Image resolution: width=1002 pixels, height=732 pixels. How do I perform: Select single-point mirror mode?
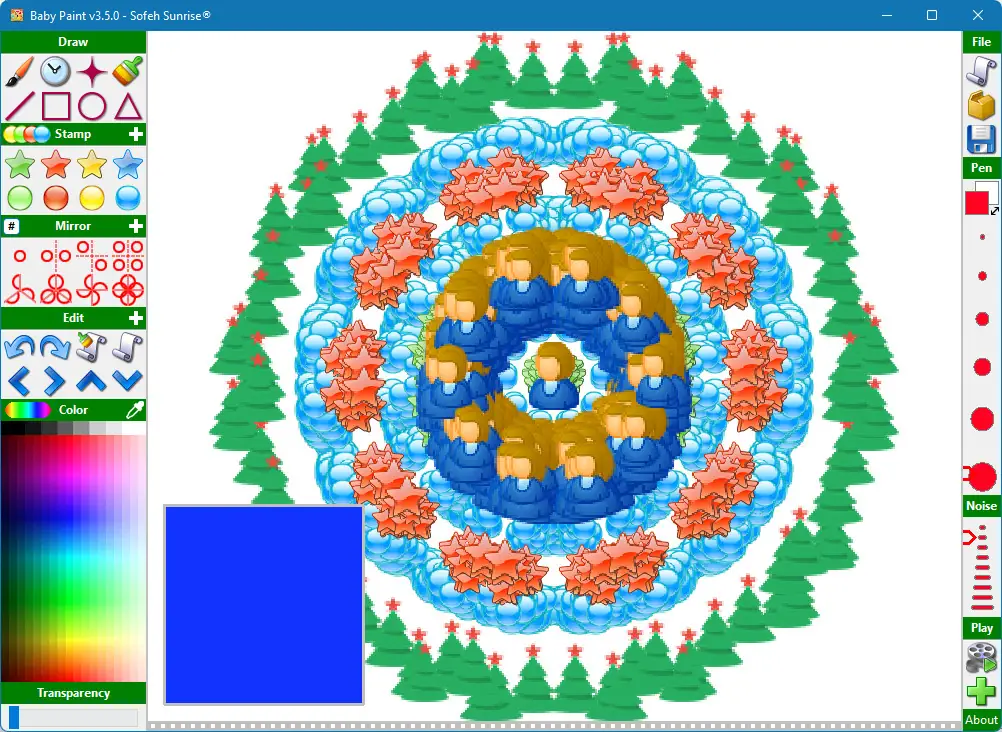point(20,256)
